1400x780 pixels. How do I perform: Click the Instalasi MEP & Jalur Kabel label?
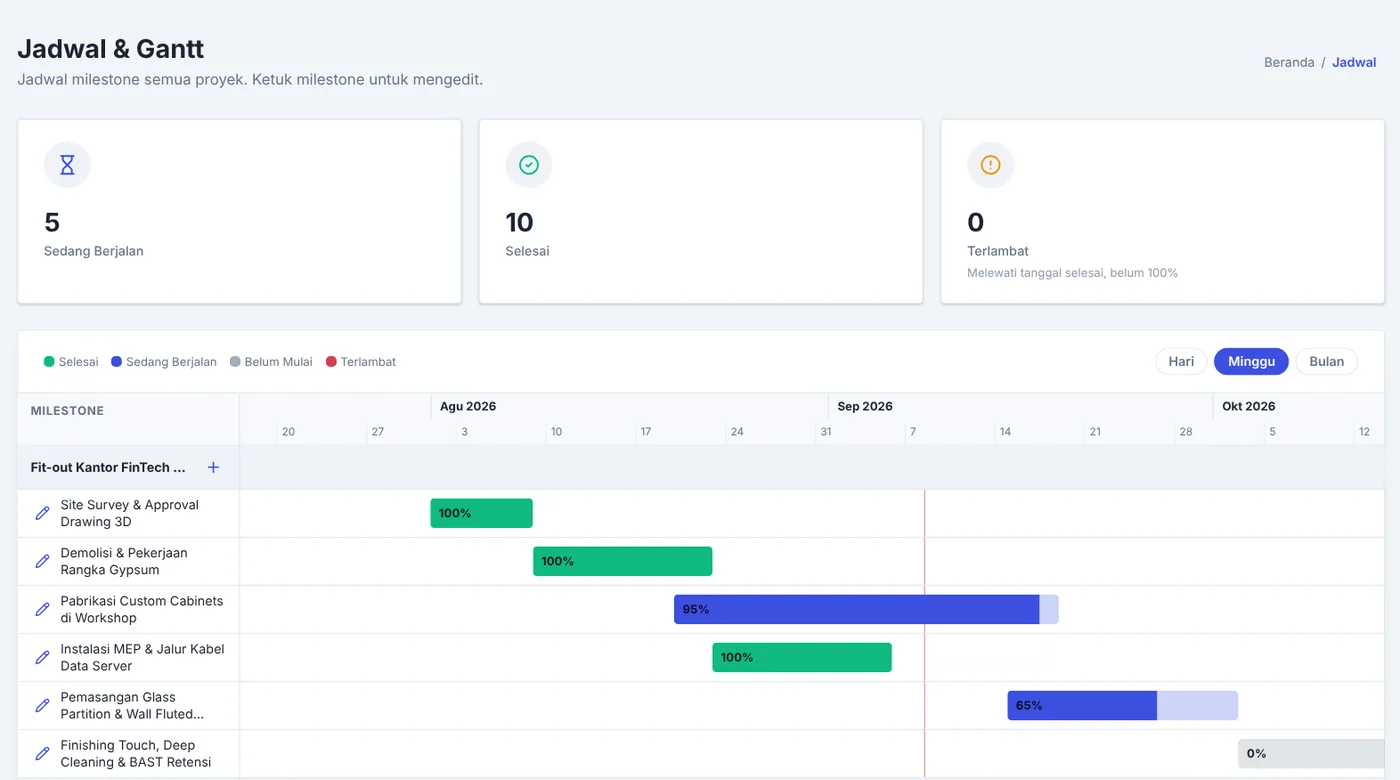142,657
